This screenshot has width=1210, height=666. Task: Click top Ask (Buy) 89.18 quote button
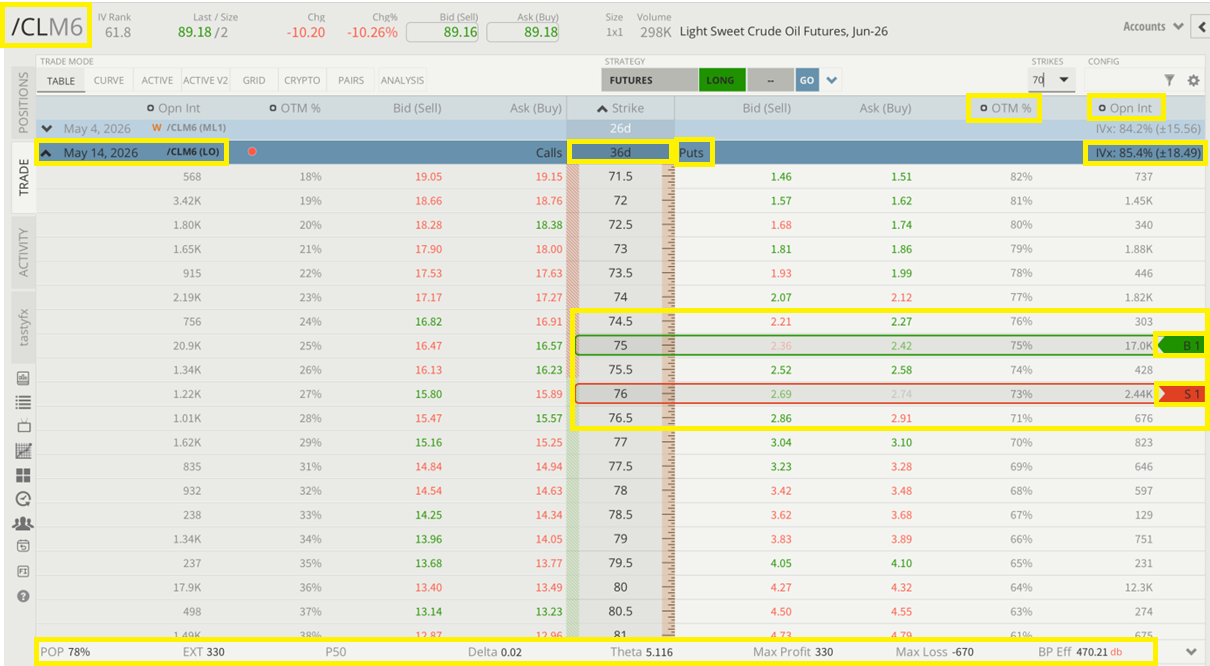click(x=524, y=32)
